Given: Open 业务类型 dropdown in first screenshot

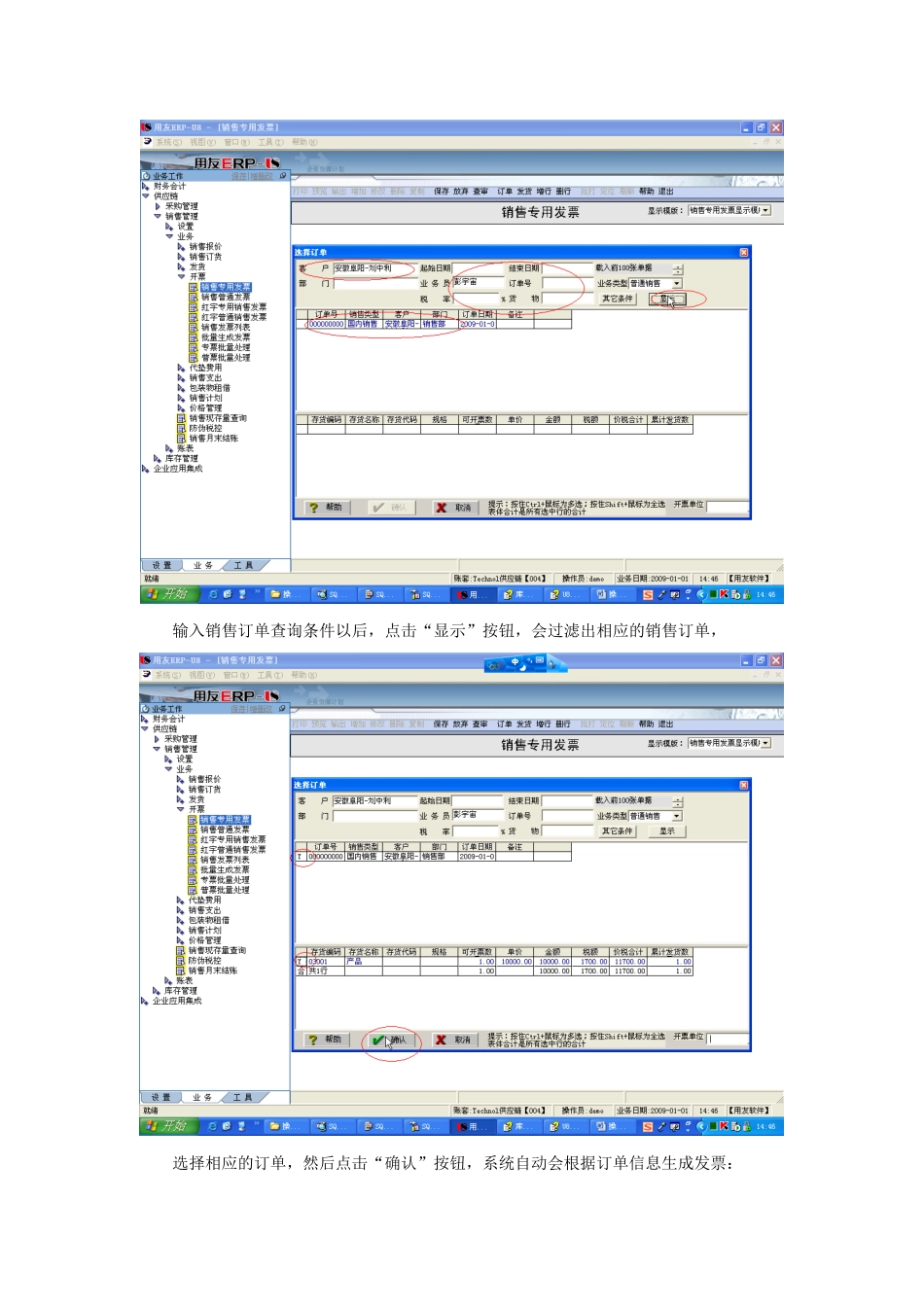Looking at the screenshot, I should tap(677, 284).
